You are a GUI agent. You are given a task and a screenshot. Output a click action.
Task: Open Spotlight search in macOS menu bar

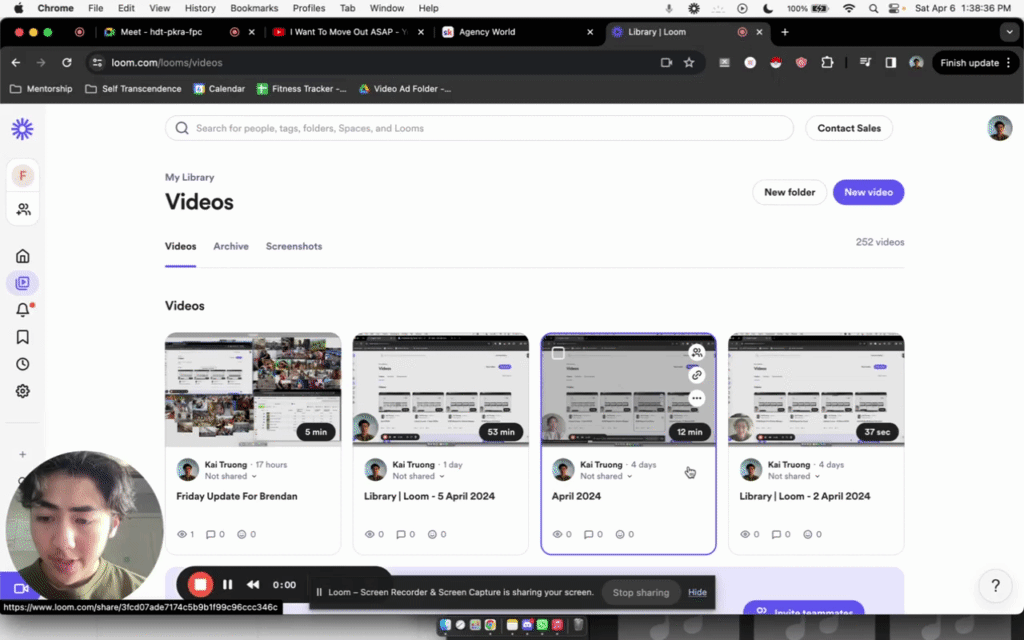tap(873, 8)
